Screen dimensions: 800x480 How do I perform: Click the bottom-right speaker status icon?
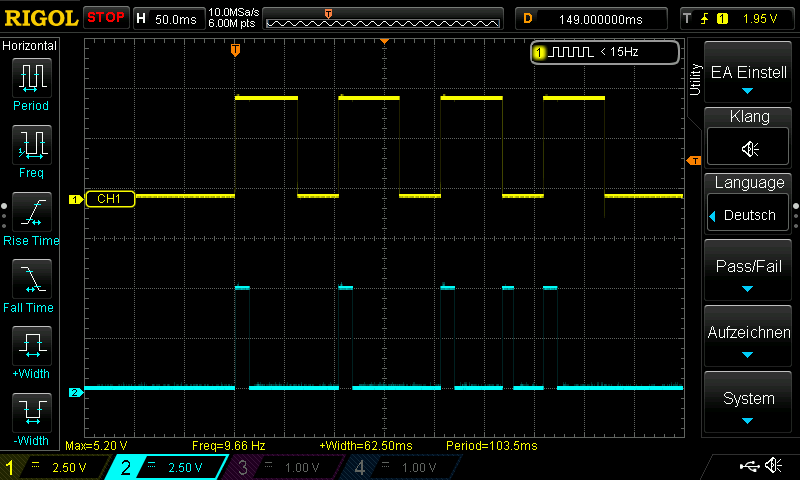(773, 466)
